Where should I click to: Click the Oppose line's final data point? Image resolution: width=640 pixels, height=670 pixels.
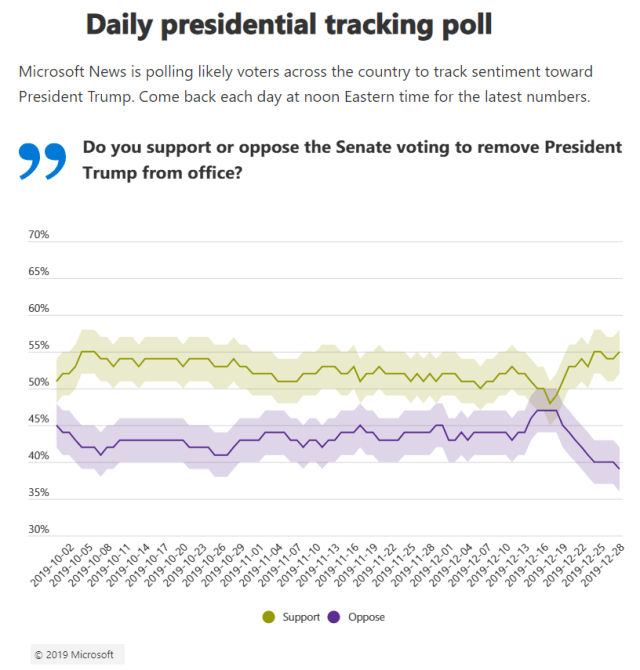tap(619, 469)
